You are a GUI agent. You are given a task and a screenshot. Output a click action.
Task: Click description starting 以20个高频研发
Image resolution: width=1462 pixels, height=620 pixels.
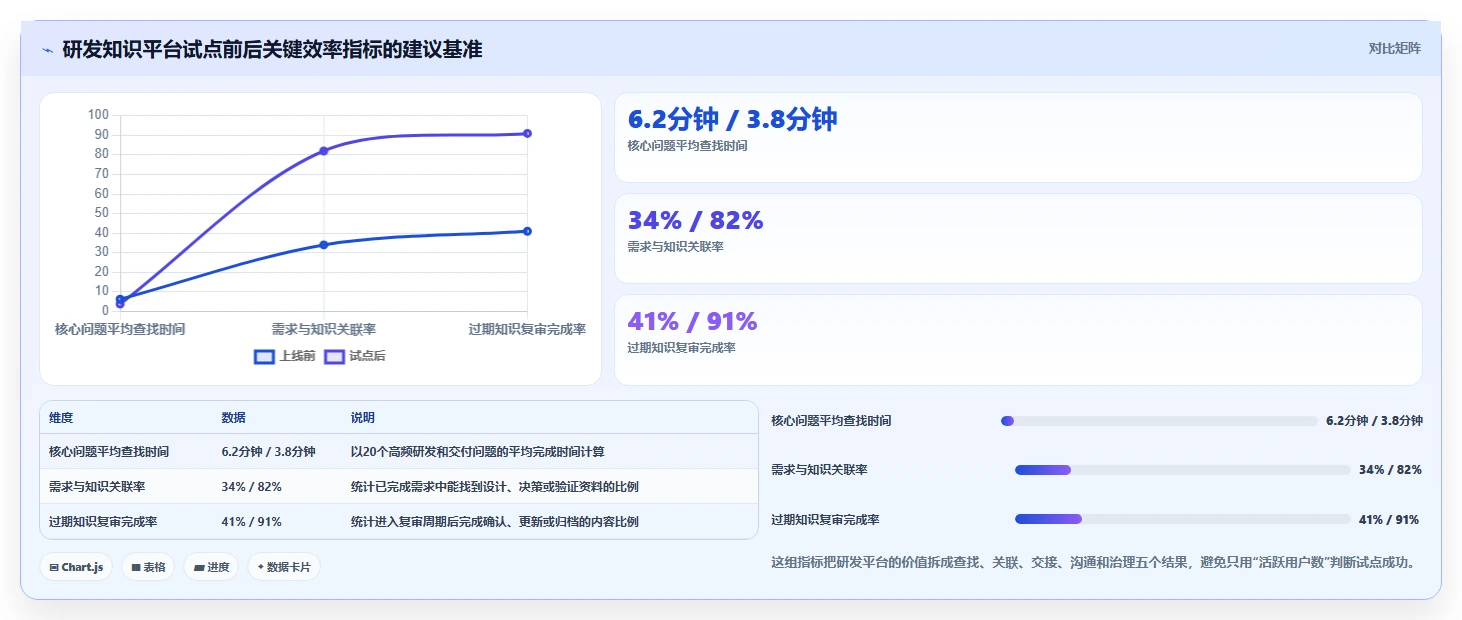pos(478,452)
